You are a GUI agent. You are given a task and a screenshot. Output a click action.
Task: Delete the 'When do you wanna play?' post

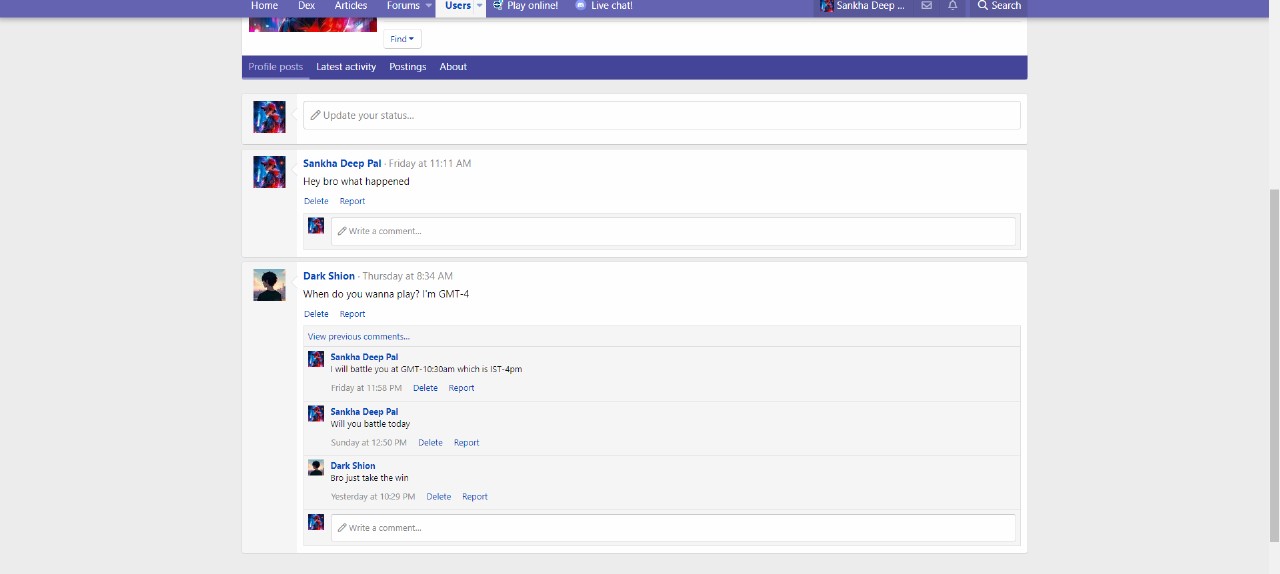click(x=316, y=314)
